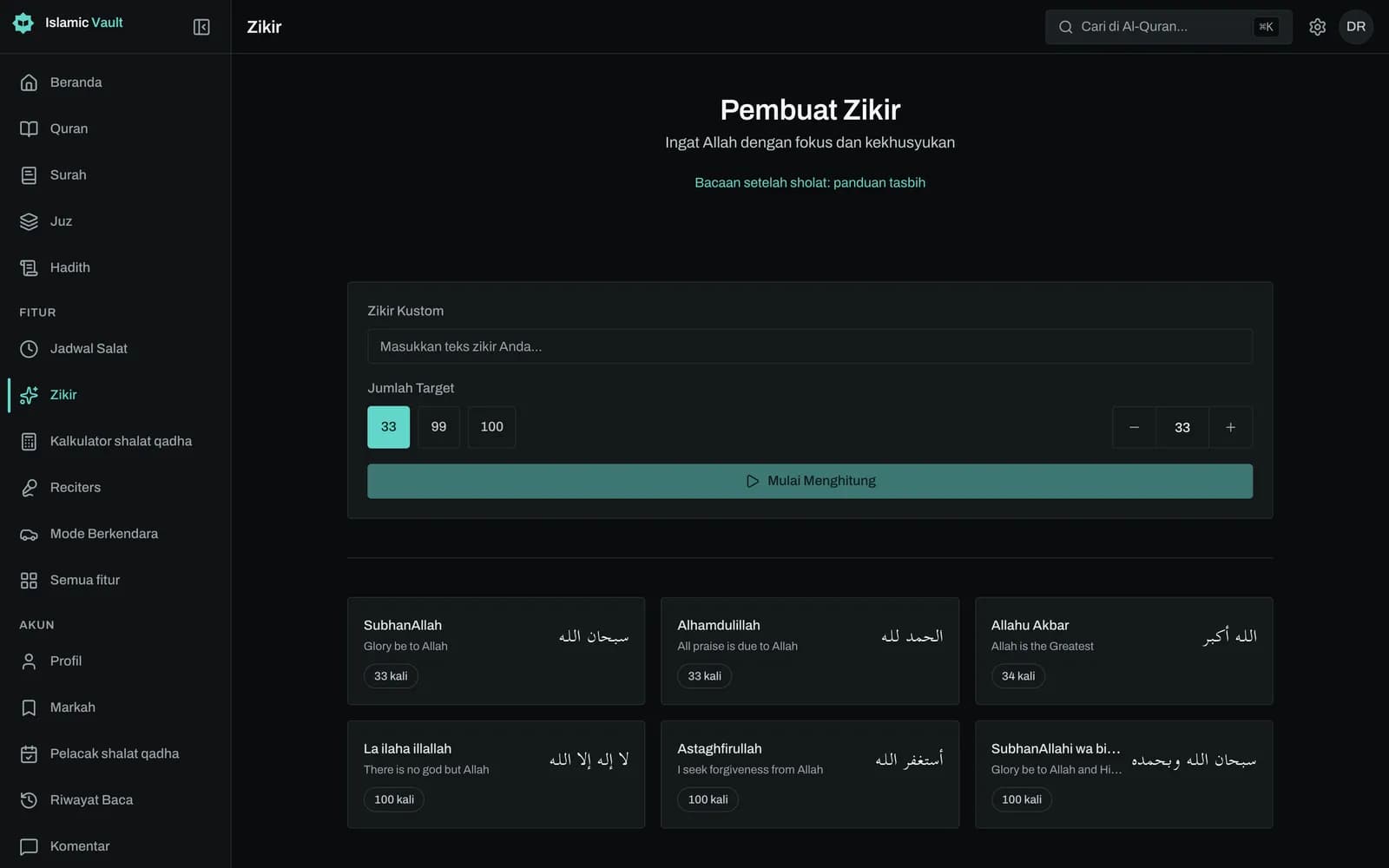Open Jadwal Salat clock icon

coord(29,349)
